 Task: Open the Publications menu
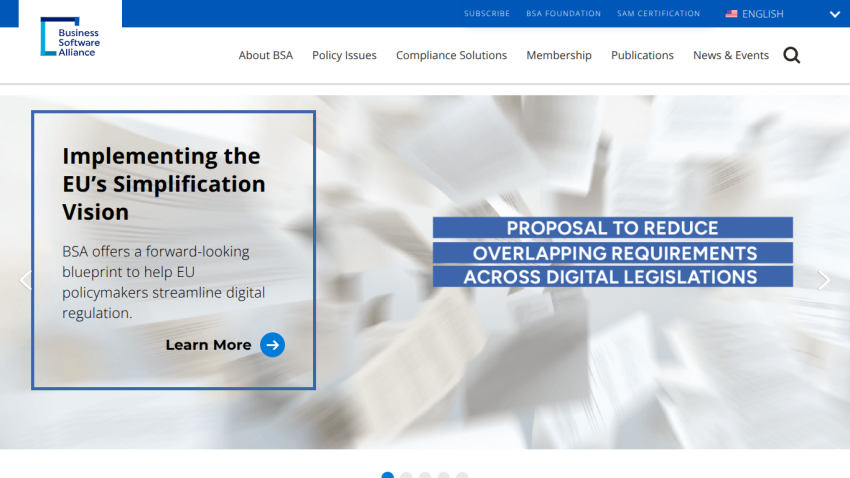[642, 55]
